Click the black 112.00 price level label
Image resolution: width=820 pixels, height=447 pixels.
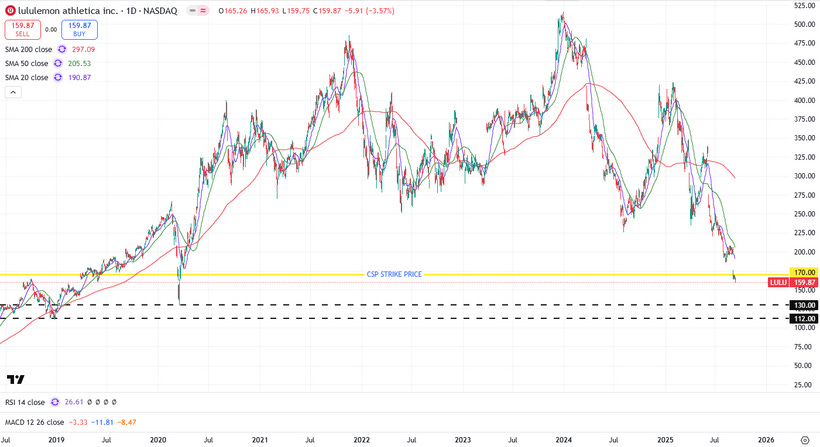coord(804,318)
